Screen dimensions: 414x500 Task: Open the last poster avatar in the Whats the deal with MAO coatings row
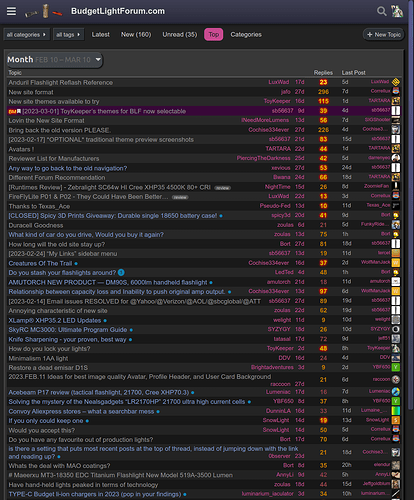pos(396,465)
